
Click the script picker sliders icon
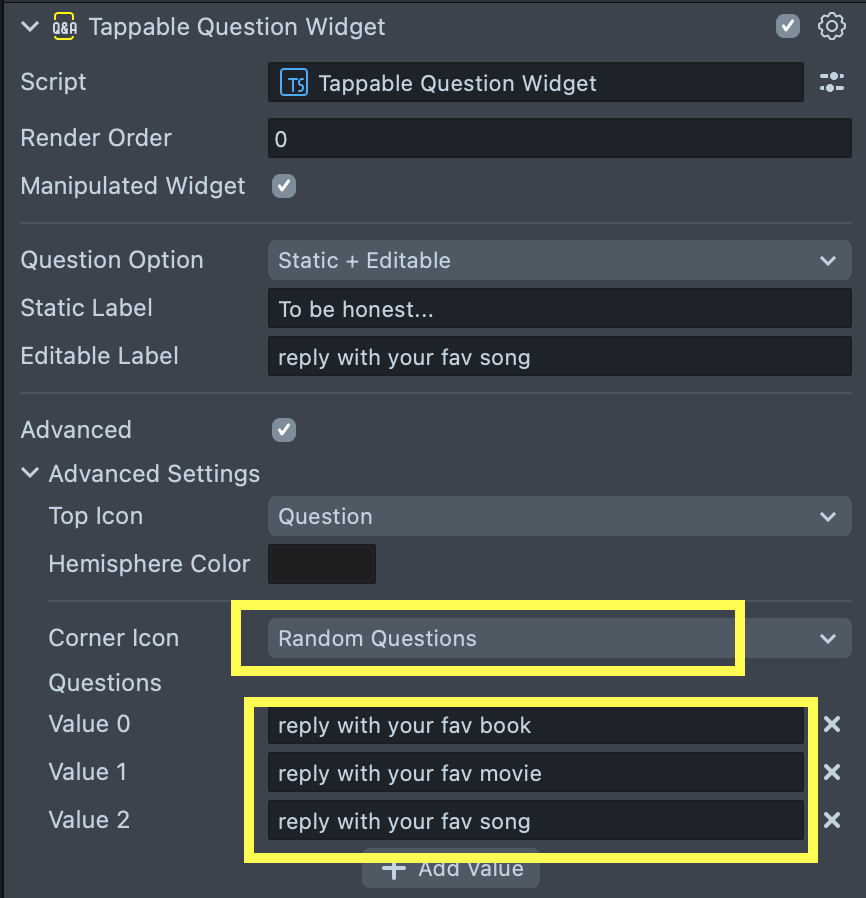(832, 83)
